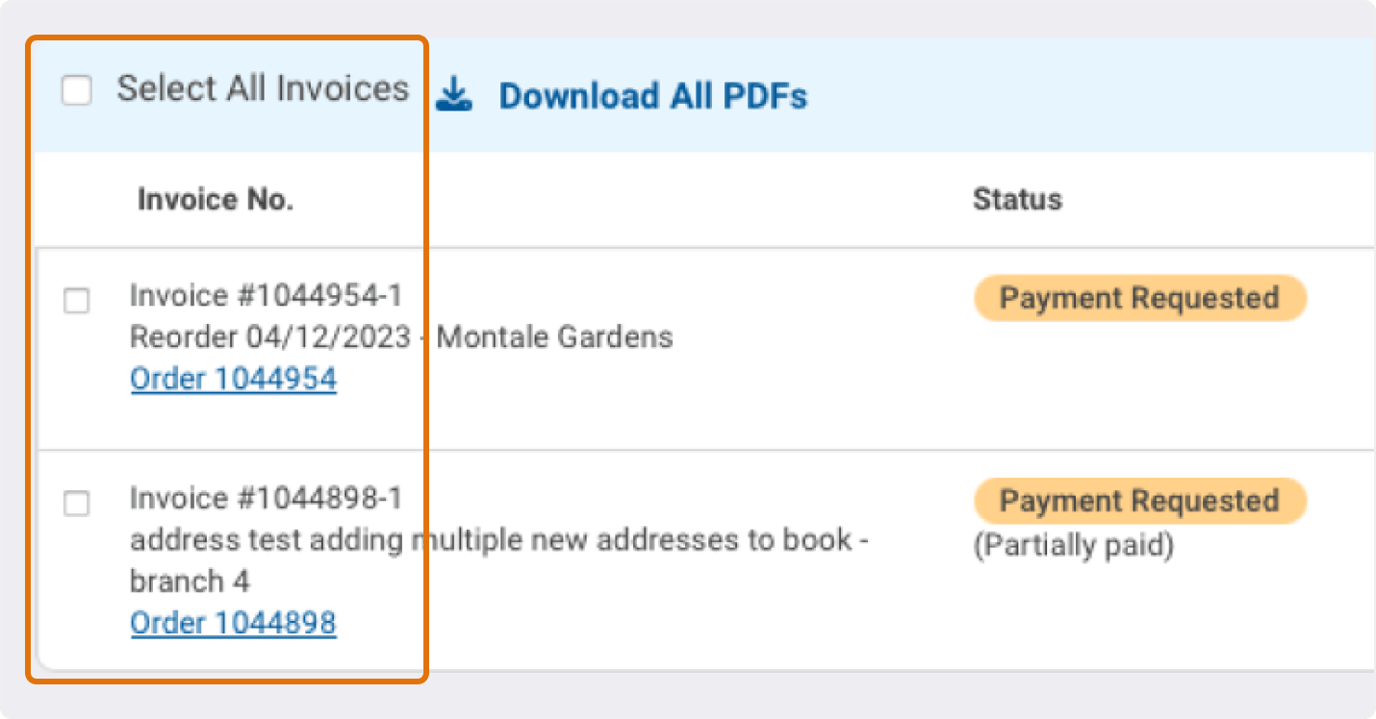Click the Payment Requested badge on Invoice #1044898-1
1376x719 pixels.
(1139, 500)
